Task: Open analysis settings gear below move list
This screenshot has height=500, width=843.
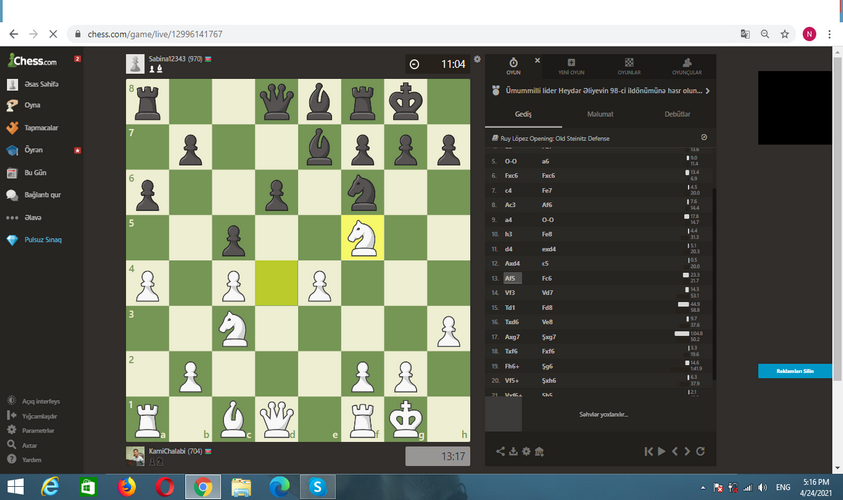Action: 526,452
